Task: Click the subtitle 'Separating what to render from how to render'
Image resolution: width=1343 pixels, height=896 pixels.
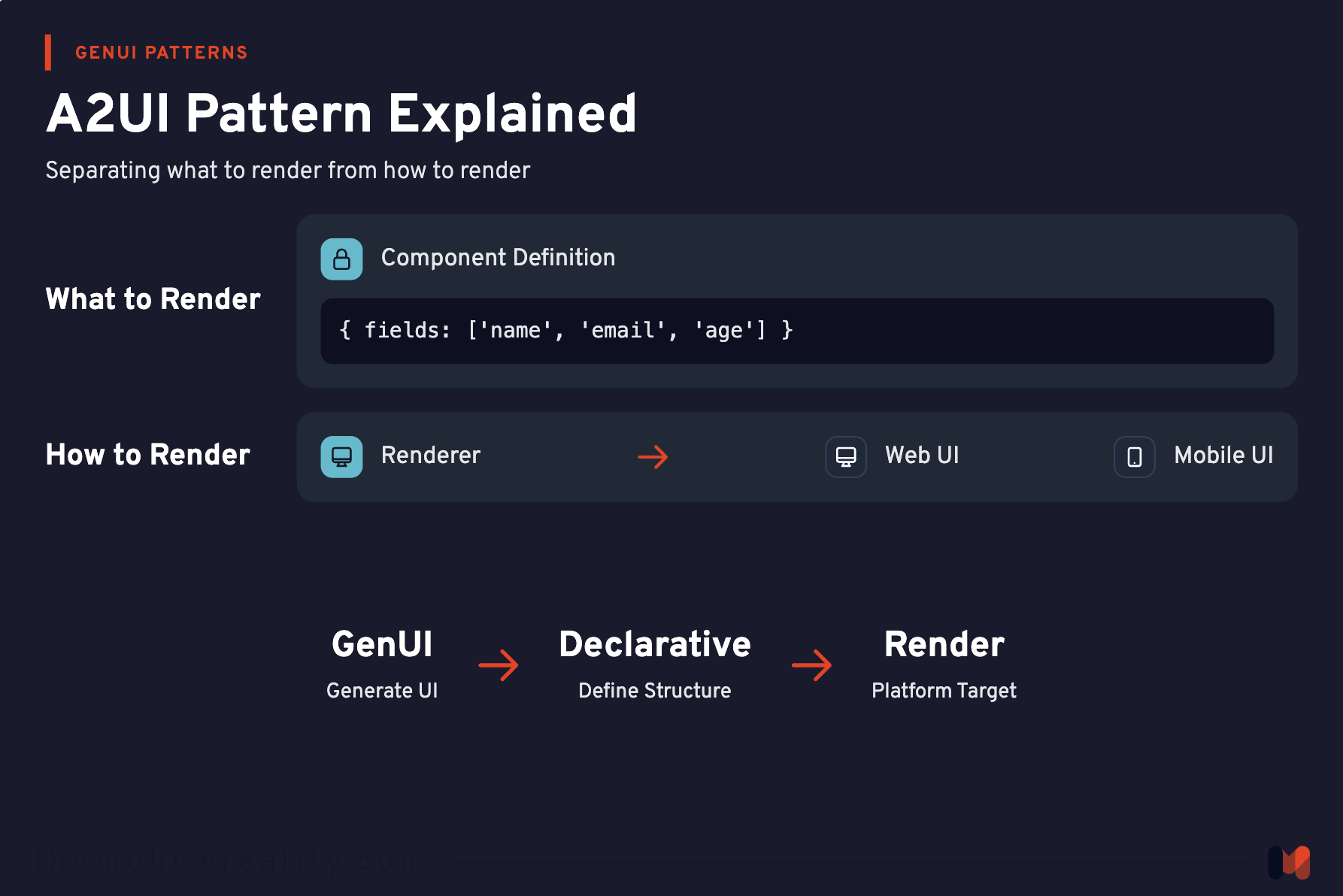Action: pyautogui.click(x=288, y=171)
